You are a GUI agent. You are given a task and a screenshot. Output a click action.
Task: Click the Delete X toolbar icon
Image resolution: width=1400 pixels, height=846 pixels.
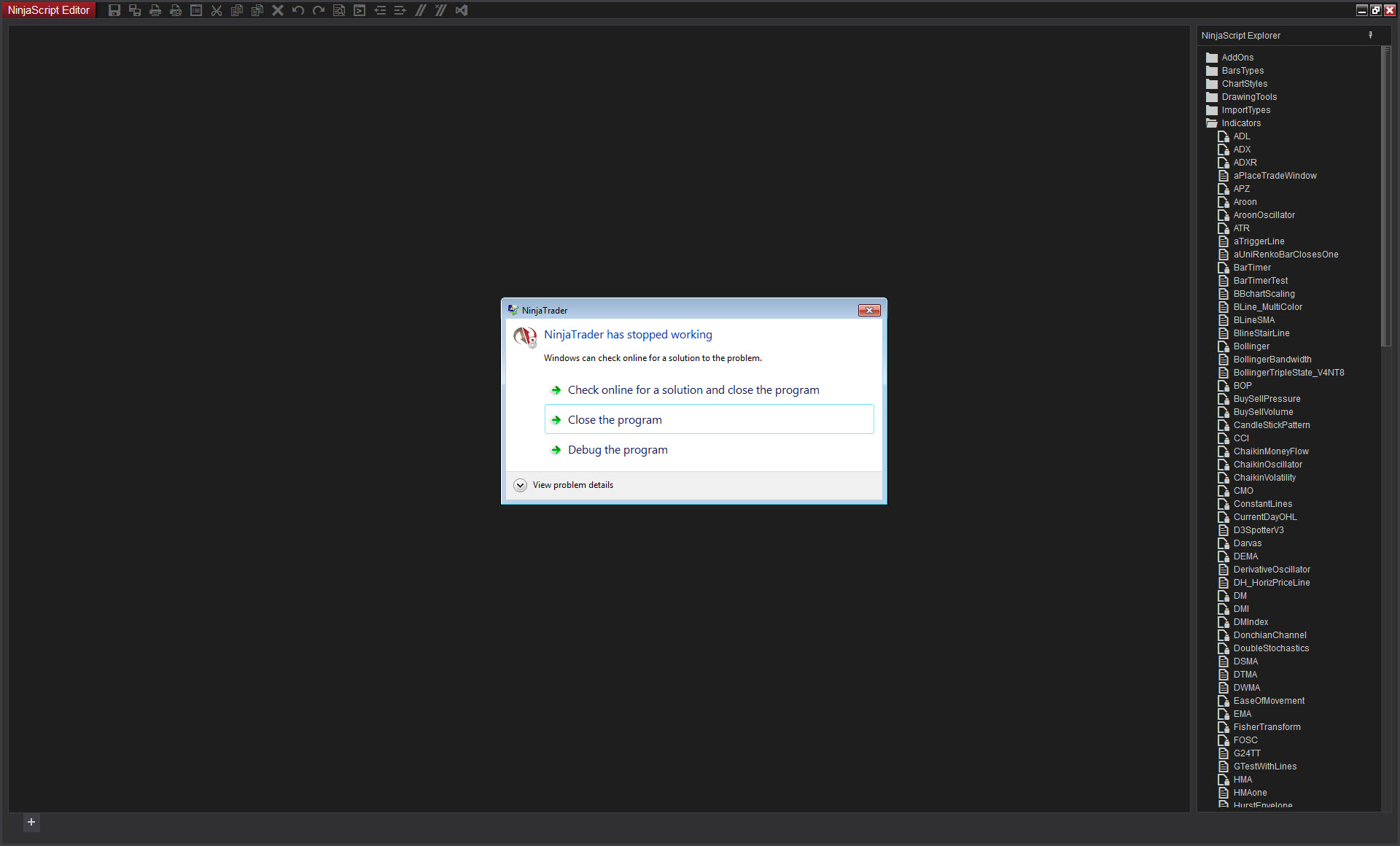(278, 10)
